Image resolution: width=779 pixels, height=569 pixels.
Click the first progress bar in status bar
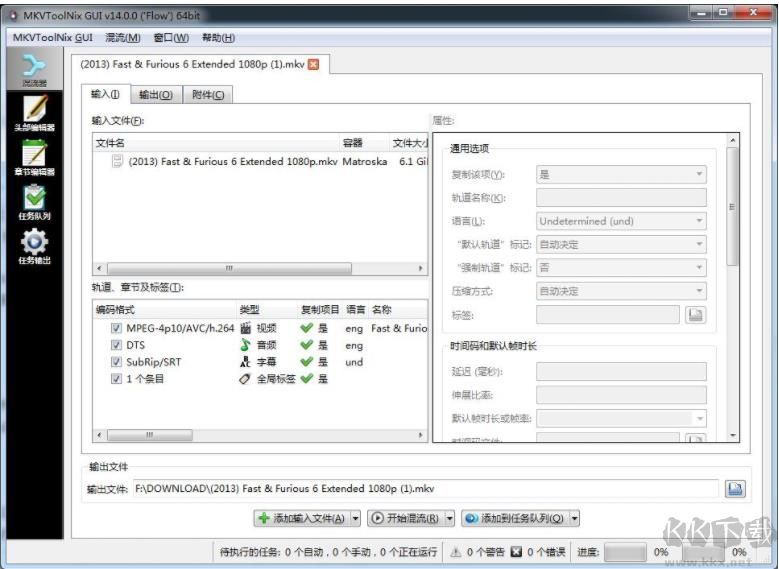click(625, 552)
